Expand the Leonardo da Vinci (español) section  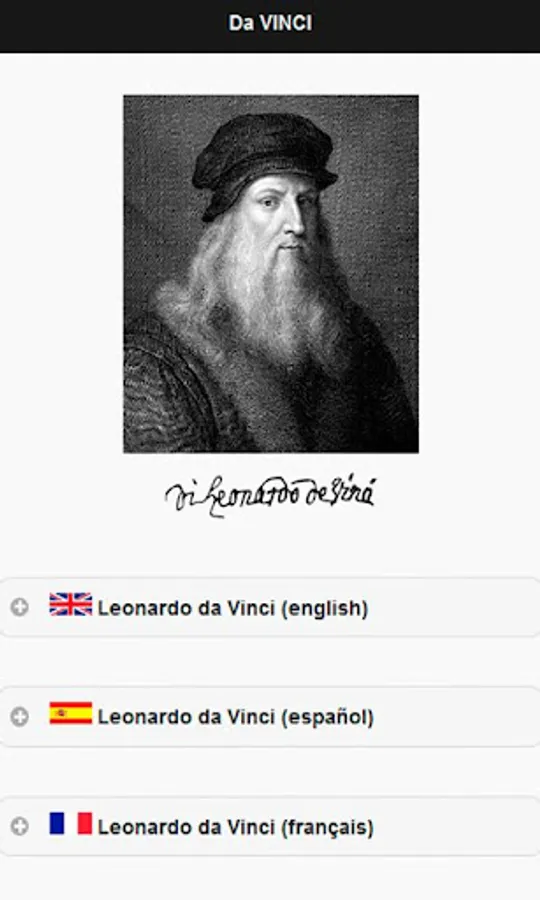(270, 716)
